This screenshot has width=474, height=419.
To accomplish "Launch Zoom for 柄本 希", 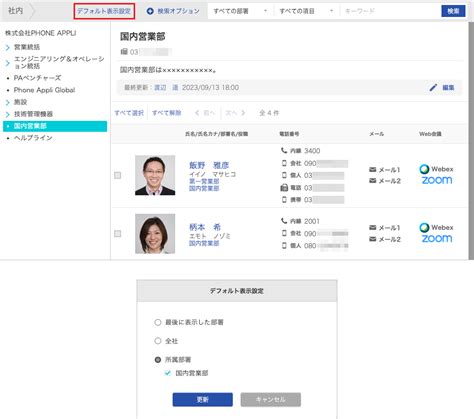I will click(437, 239).
